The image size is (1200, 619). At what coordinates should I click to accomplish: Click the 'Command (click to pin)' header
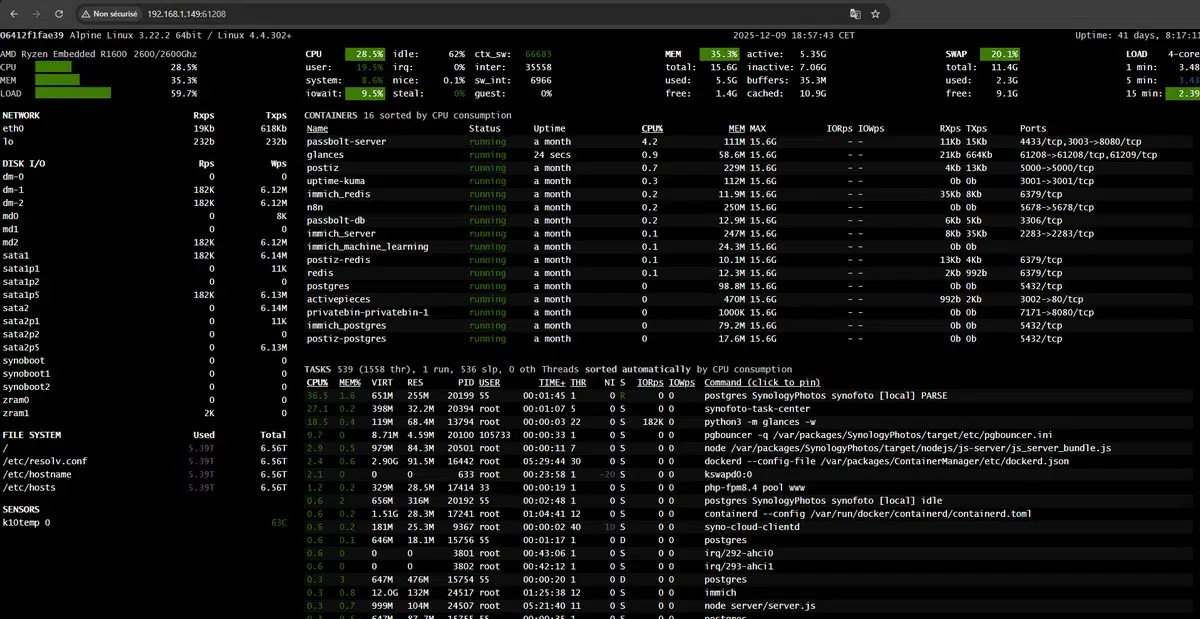pos(762,382)
